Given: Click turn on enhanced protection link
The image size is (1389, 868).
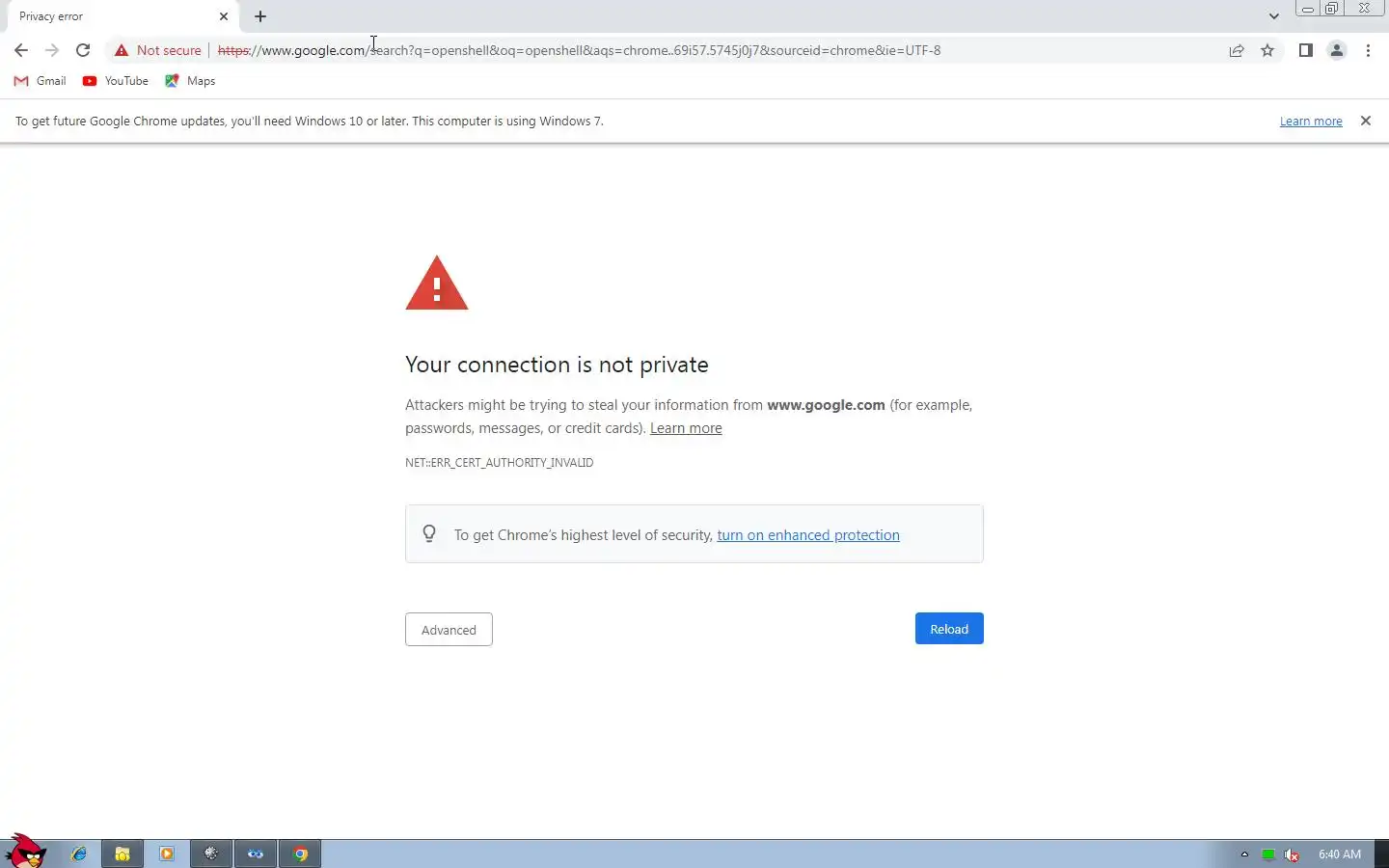Looking at the screenshot, I should click(808, 535).
